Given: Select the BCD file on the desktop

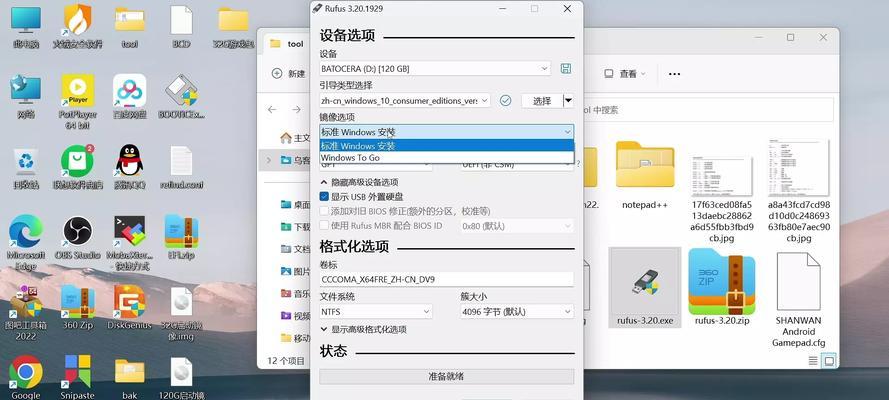Looking at the screenshot, I should click(181, 27).
